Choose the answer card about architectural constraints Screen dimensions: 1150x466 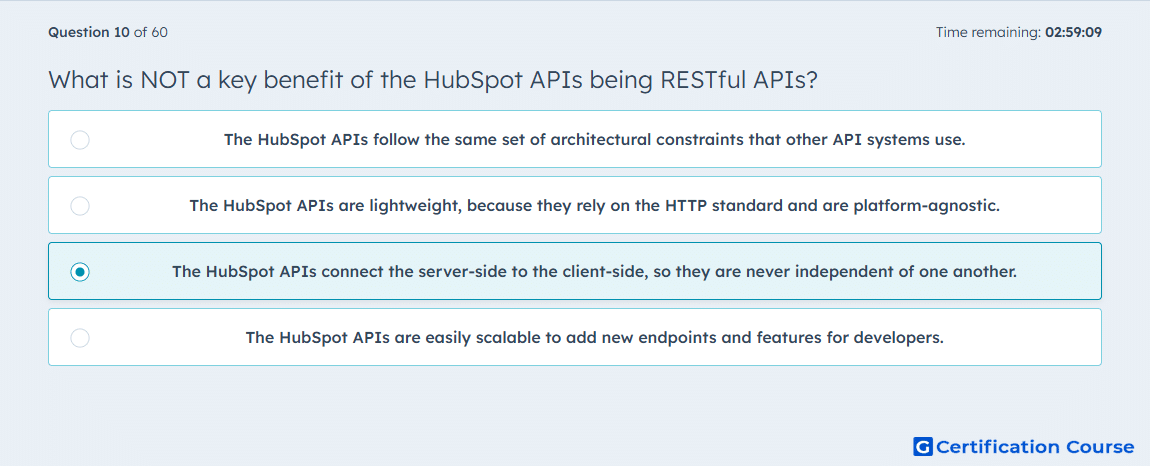click(575, 139)
